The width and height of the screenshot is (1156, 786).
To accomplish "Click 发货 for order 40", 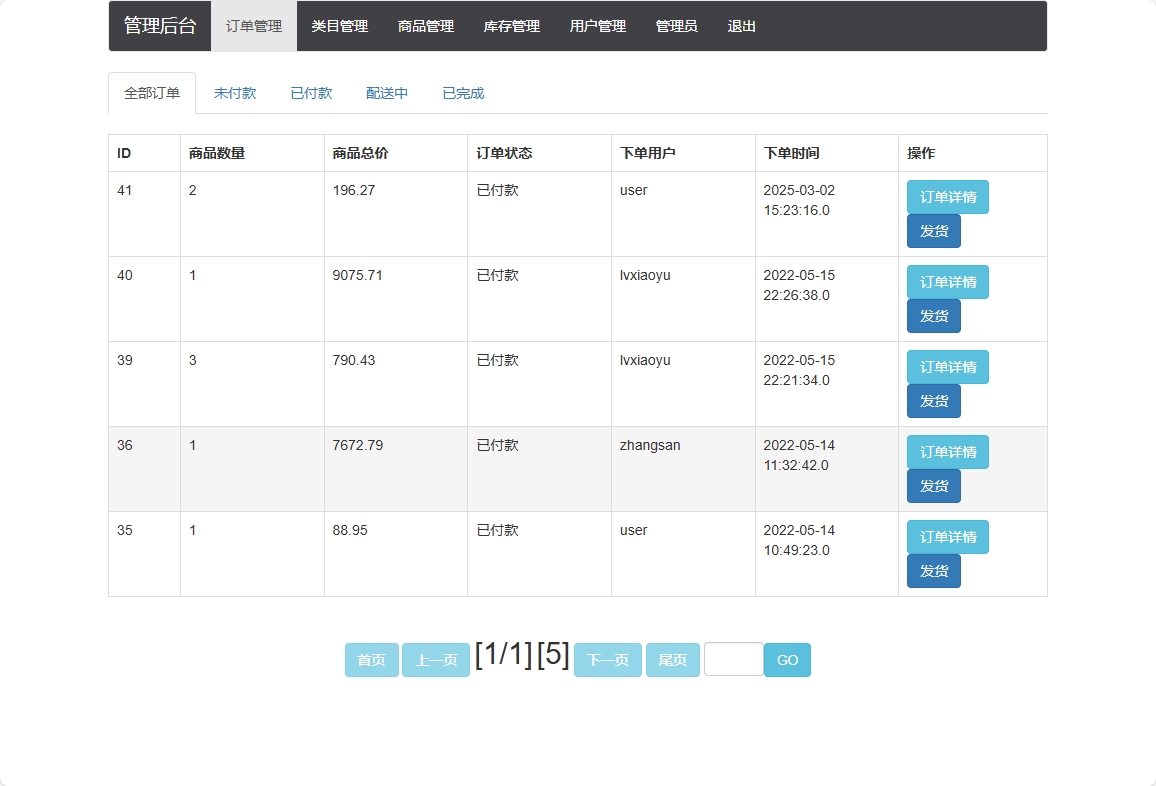I will point(933,316).
